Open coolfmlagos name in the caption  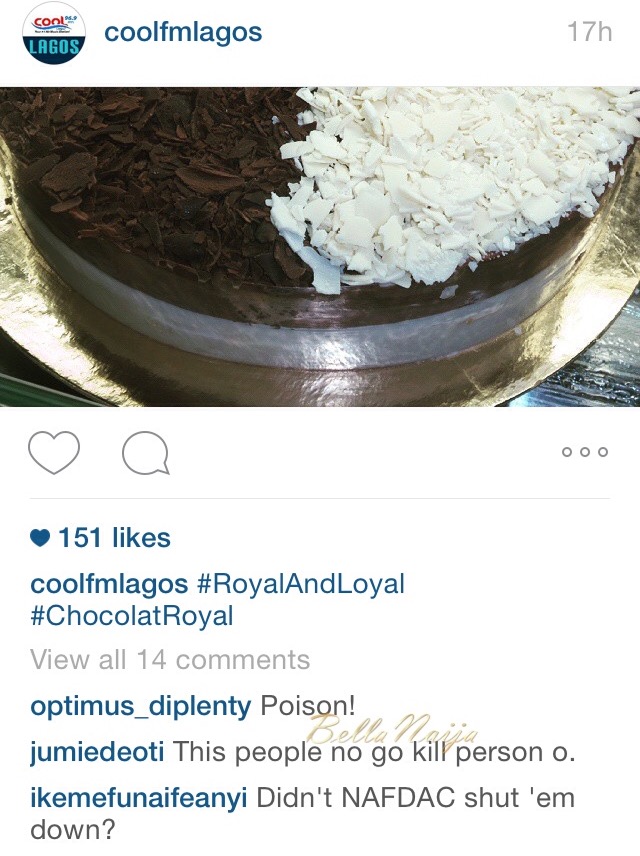pyautogui.click(x=109, y=584)
